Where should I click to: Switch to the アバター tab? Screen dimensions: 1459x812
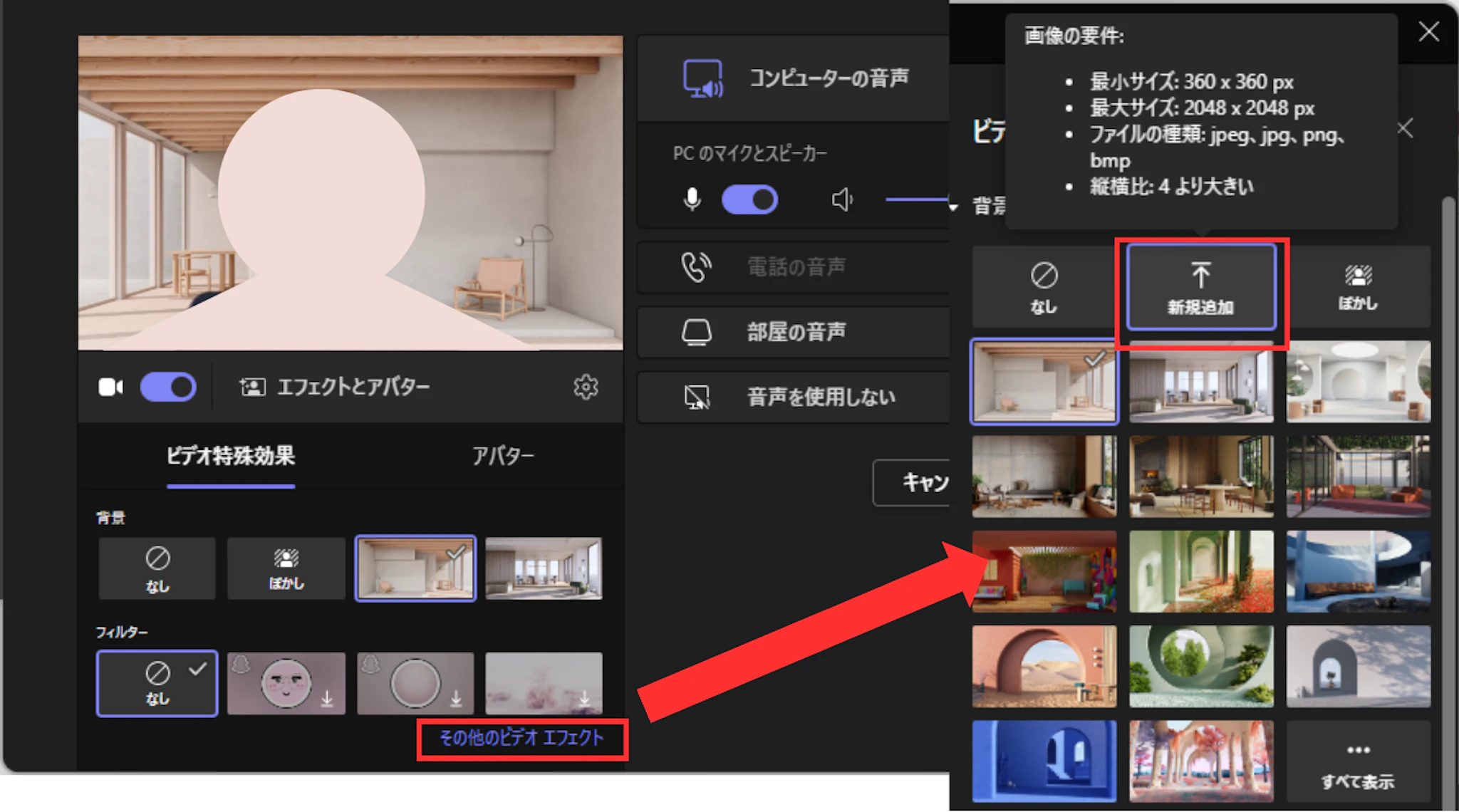[x=502, y=456]
